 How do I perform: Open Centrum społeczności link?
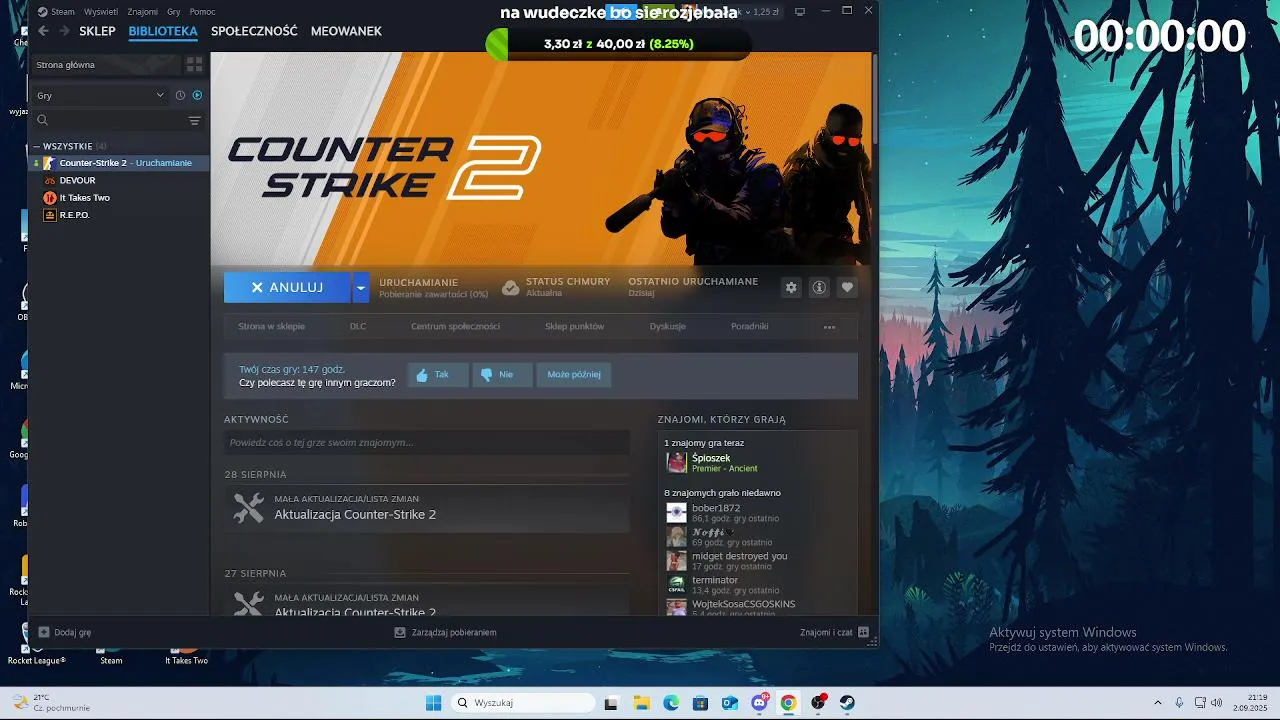pos(455,327)
